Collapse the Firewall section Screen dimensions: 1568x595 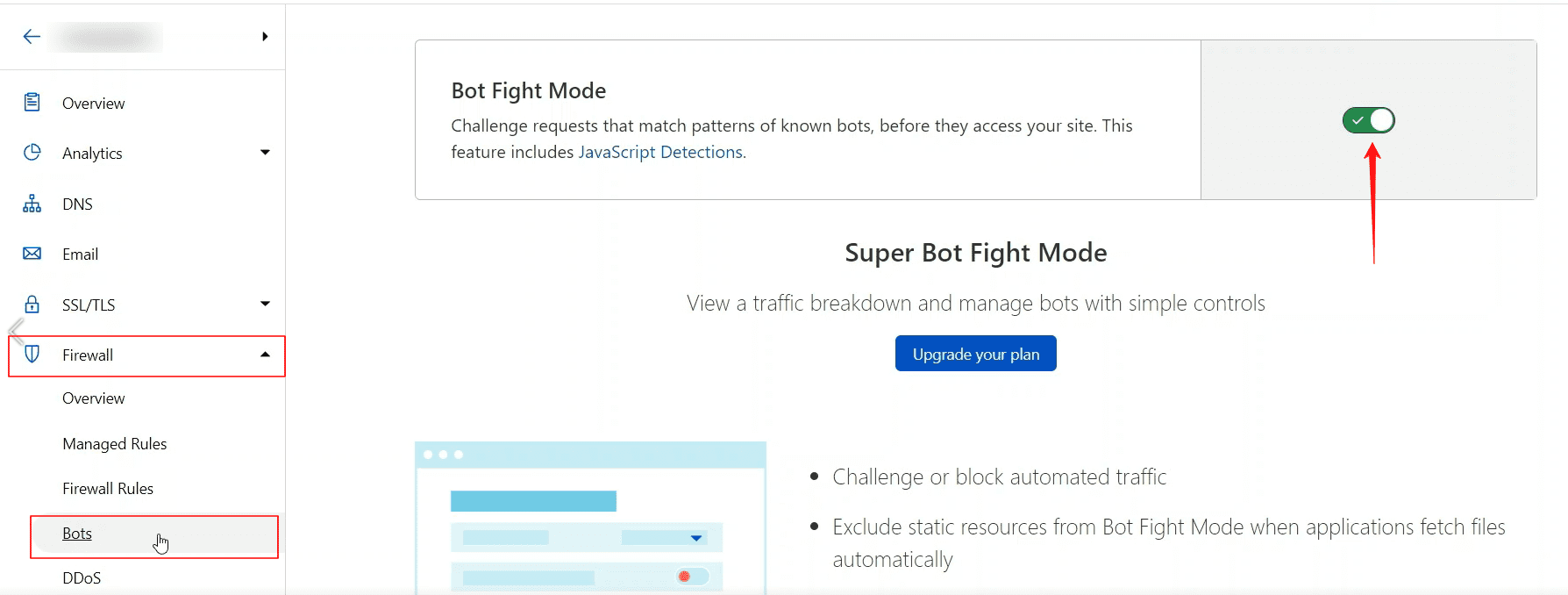[265, 355]
